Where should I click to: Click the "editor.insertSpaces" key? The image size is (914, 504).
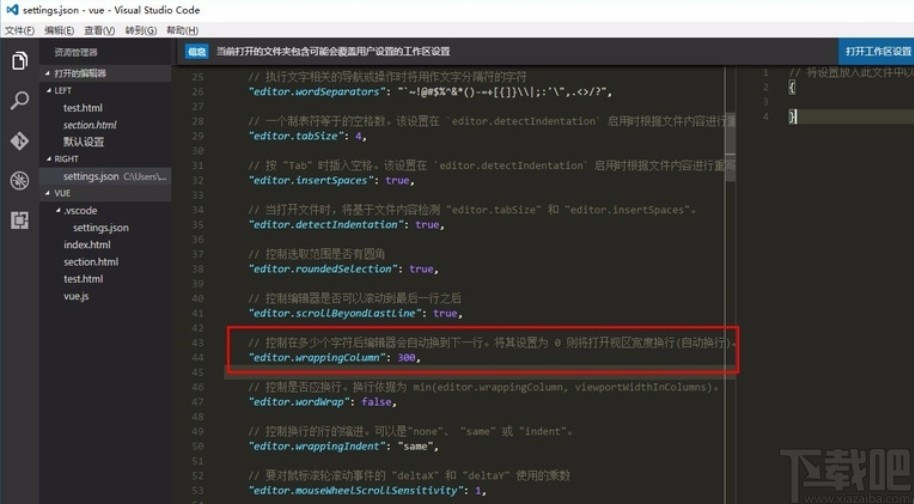pyautogui.click(x=311, y=180)
